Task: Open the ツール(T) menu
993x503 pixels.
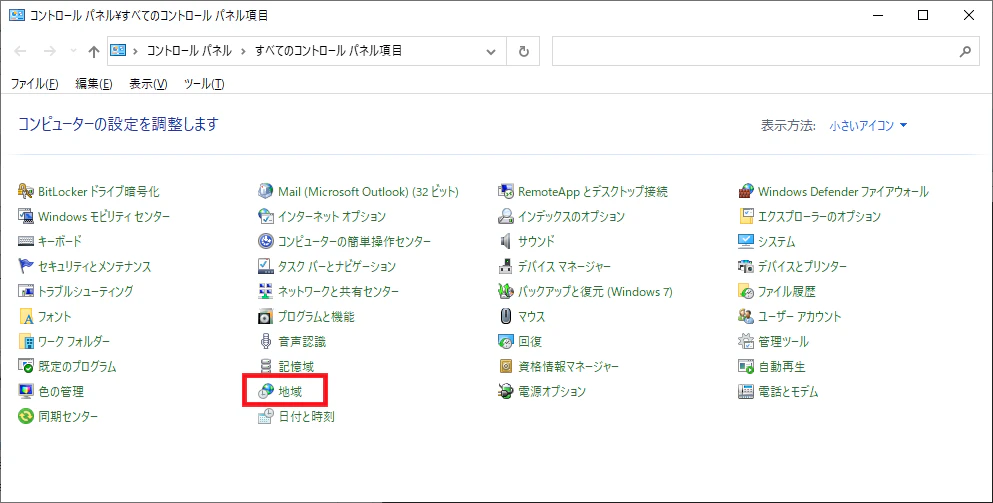Action: [204, 84]
